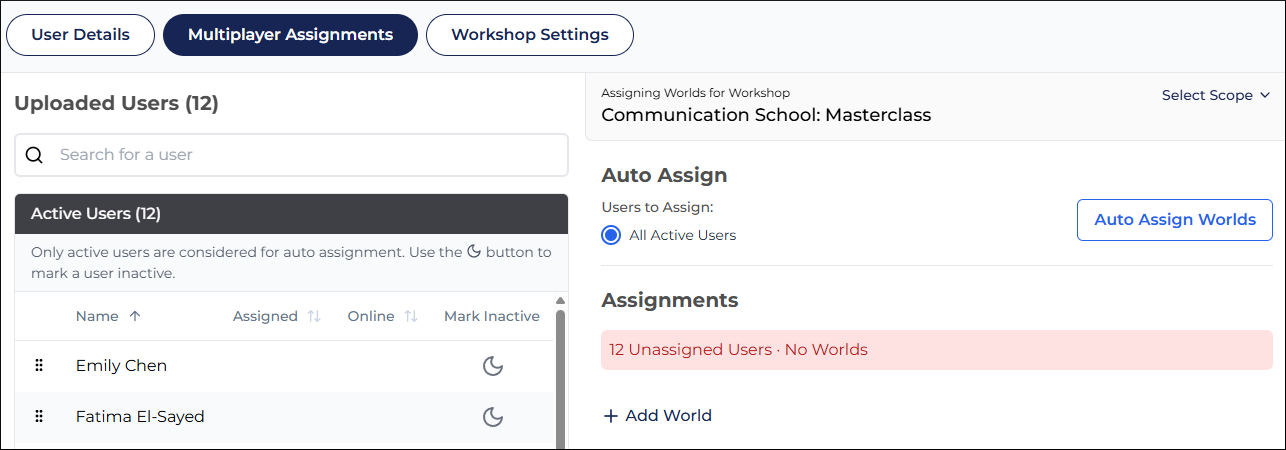The height and width of the screenshot is (450, 1286).
Task: Open the Select Scope dropdown
Action: tap(1215, 95)
